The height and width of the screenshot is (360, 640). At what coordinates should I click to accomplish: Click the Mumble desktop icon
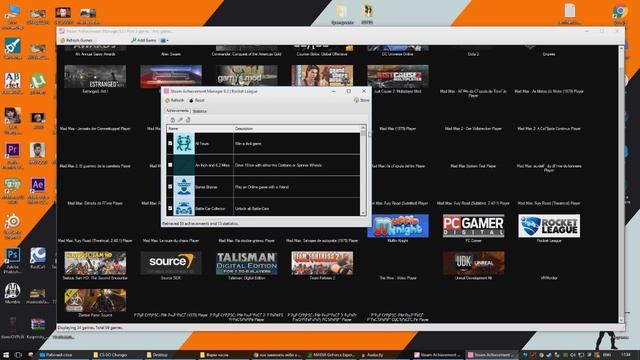(13, 290)
